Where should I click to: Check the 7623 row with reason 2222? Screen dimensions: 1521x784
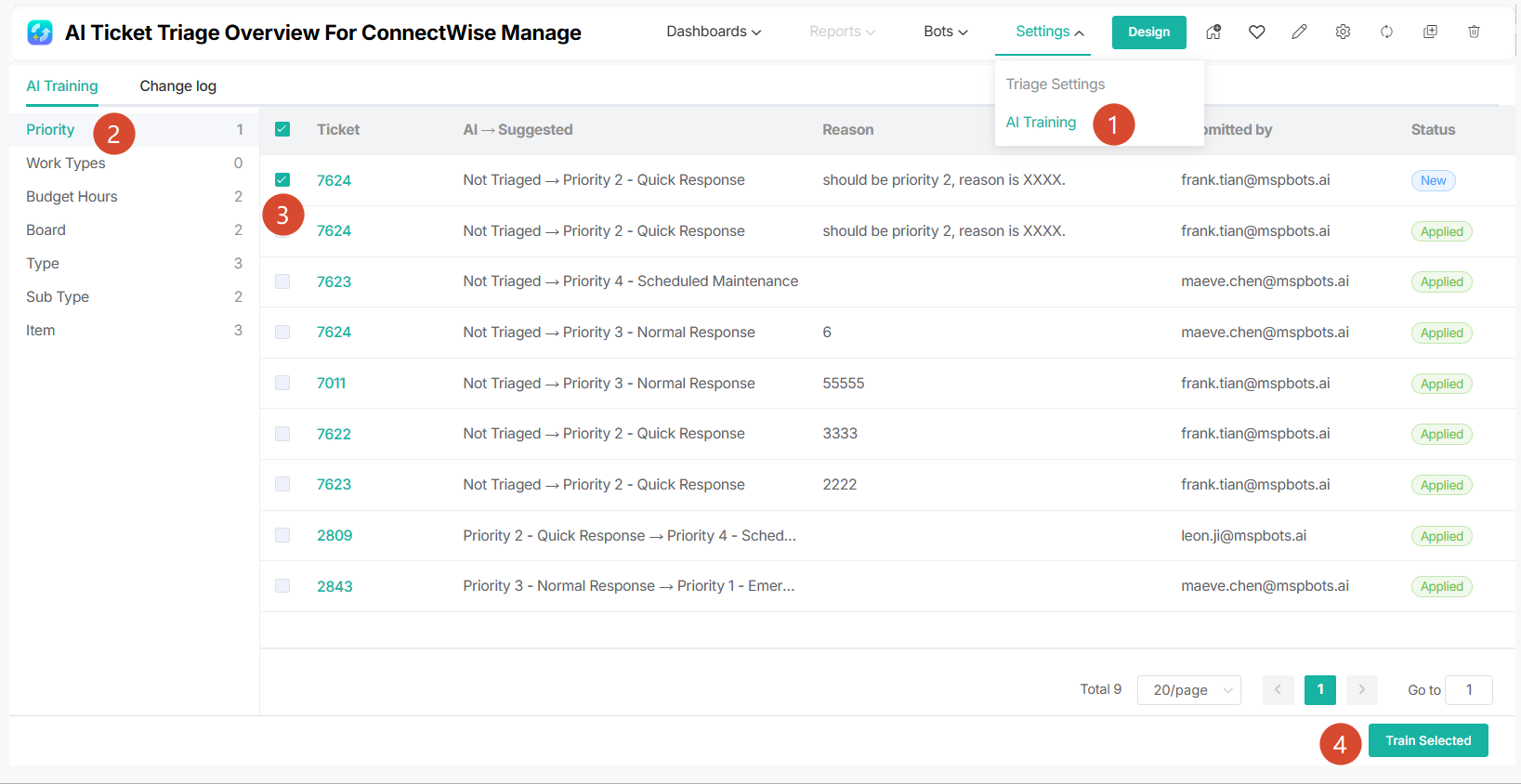point(282,484)
